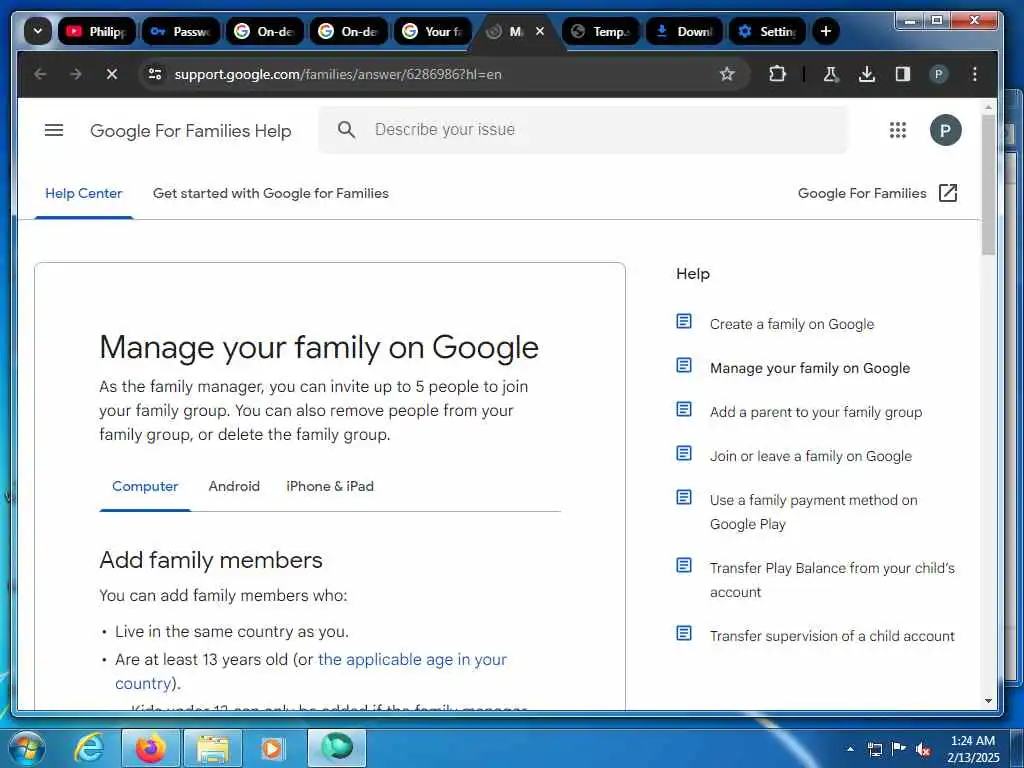Launch Firefox from the taskbar
This screenshot has width=1024, height=768.
tap(150, 748)
